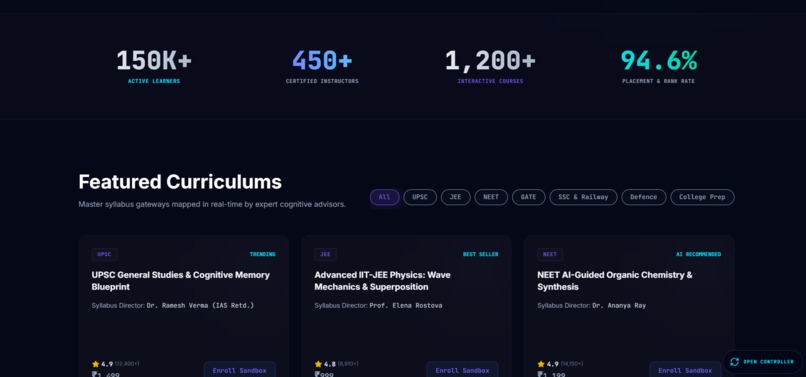This screenshot has width=806, height=377.
Task: Open Advanced IIT-JEE Physics course title
Action: click(x=382, y=281)
